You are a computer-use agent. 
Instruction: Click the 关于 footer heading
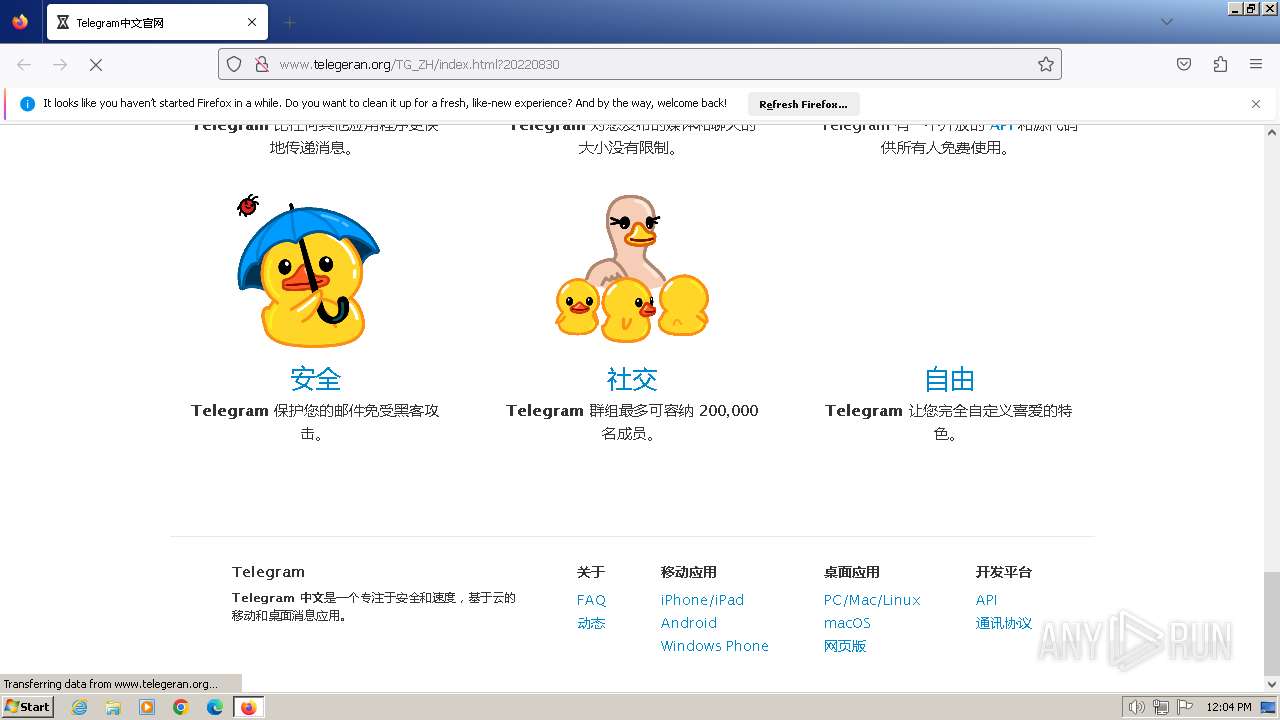(591, 572)
